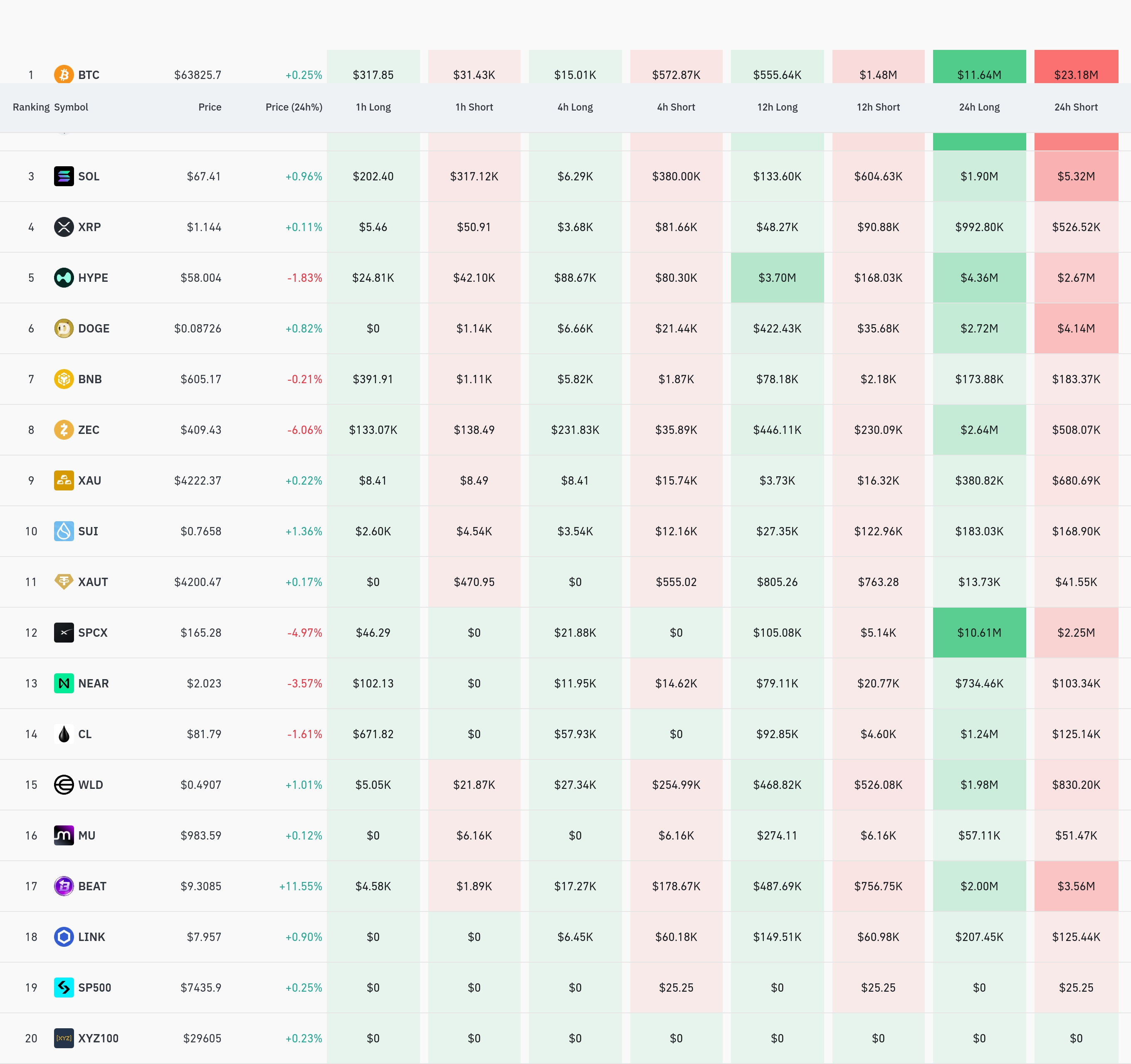Click the DOGE coin icon
Viewport: 1131px width, 1064px height.
tap(64, 328)
